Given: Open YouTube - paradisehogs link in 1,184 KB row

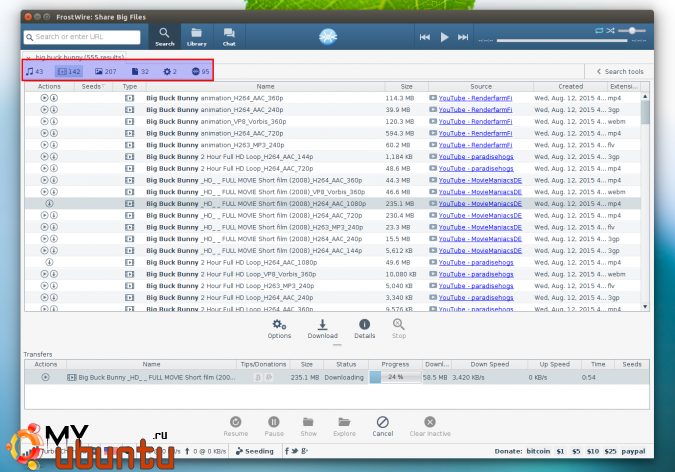Looking at the screenshot, I should point(476,157).
